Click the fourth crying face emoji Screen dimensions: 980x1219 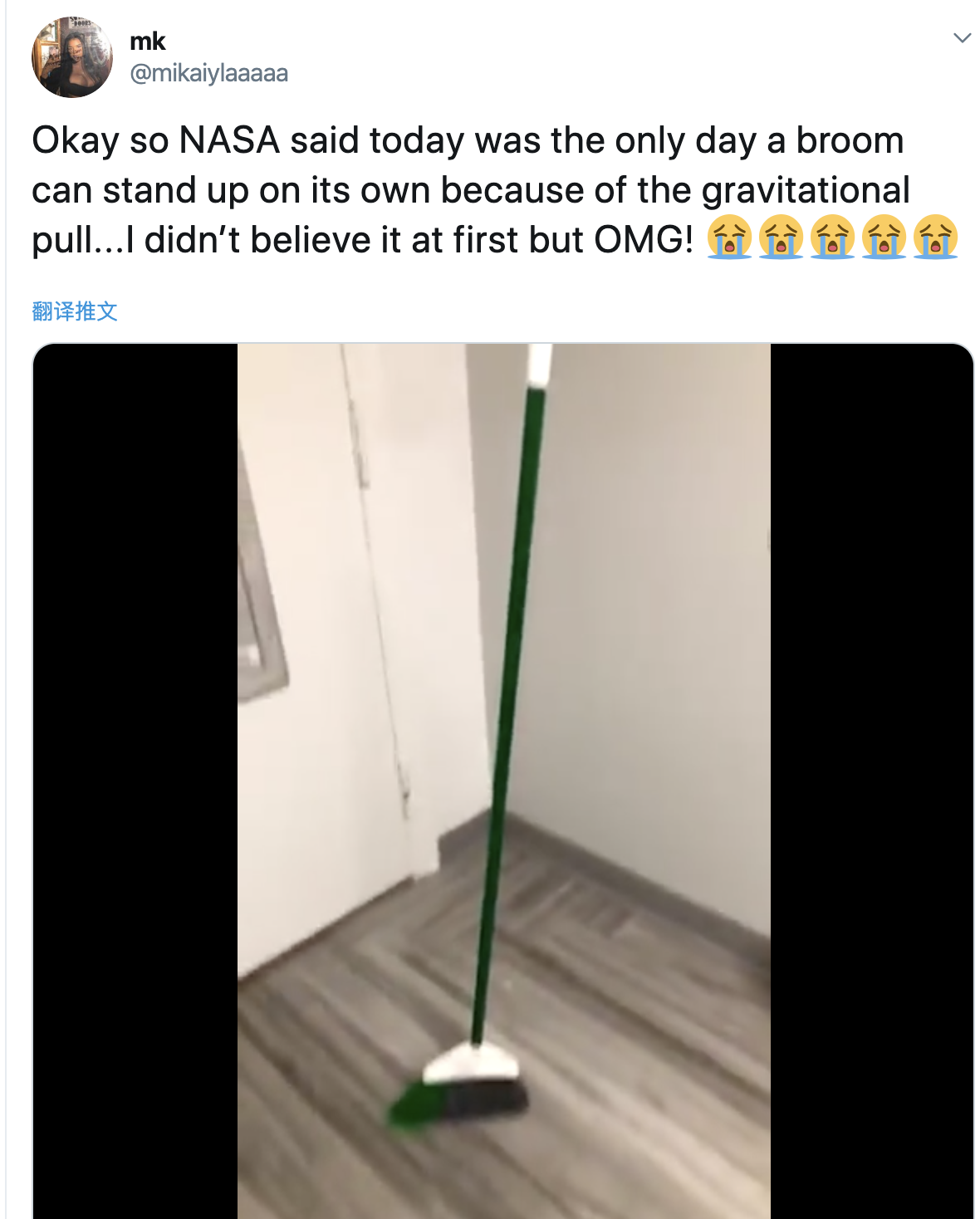(884, 237)
